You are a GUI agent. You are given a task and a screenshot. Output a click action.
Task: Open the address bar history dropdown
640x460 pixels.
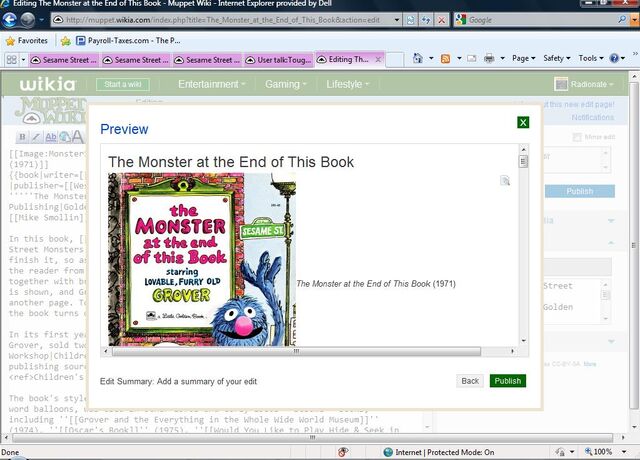click(397, 20)
